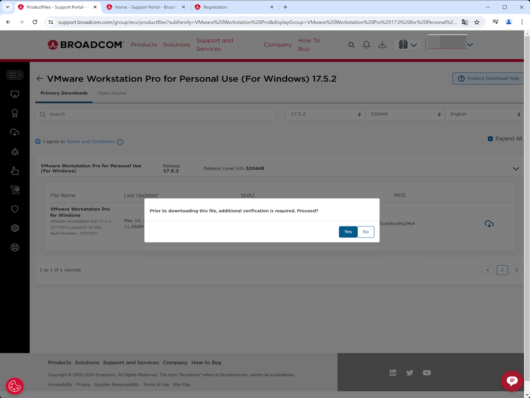
Task: Open Twitter icon in footer
Action: 410,373
